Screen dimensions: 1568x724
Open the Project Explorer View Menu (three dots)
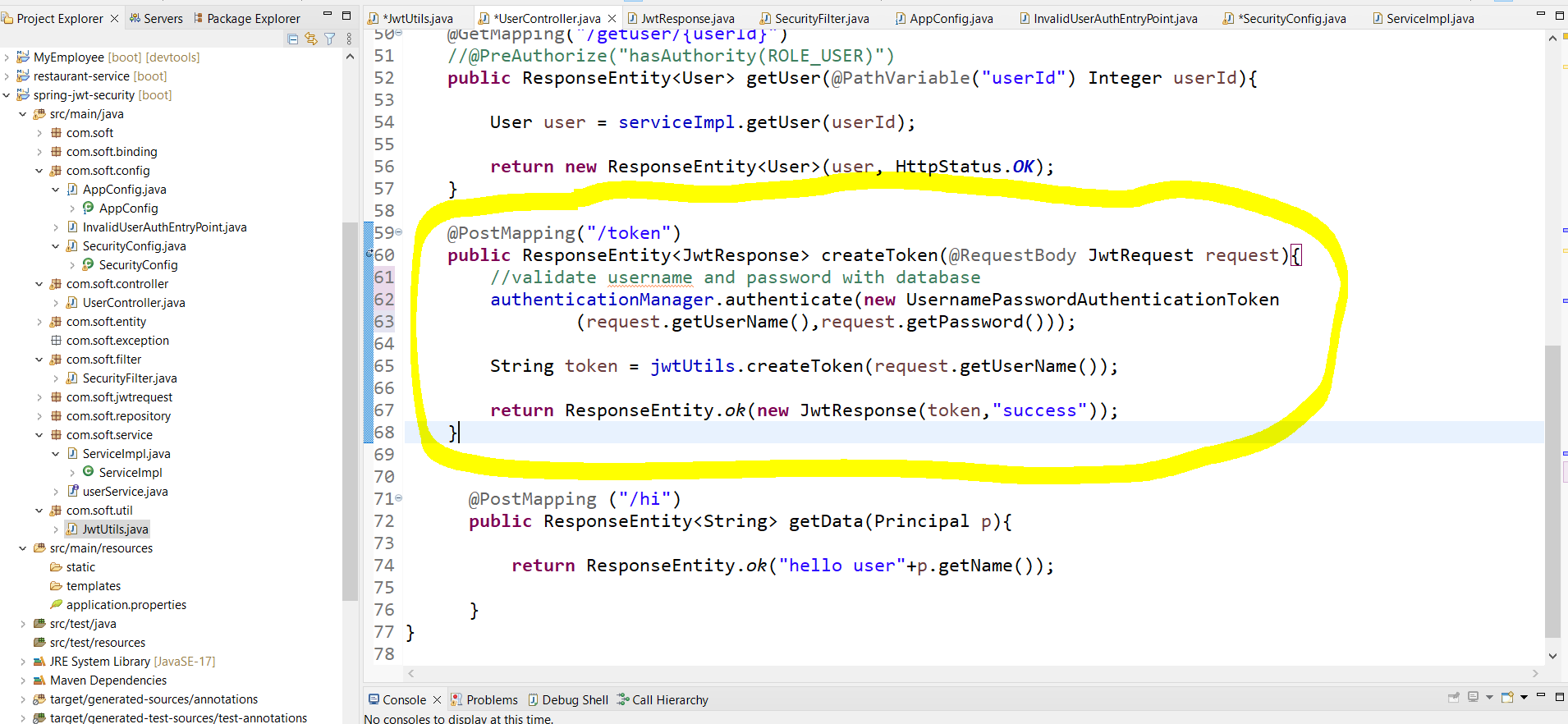point(349,39)
